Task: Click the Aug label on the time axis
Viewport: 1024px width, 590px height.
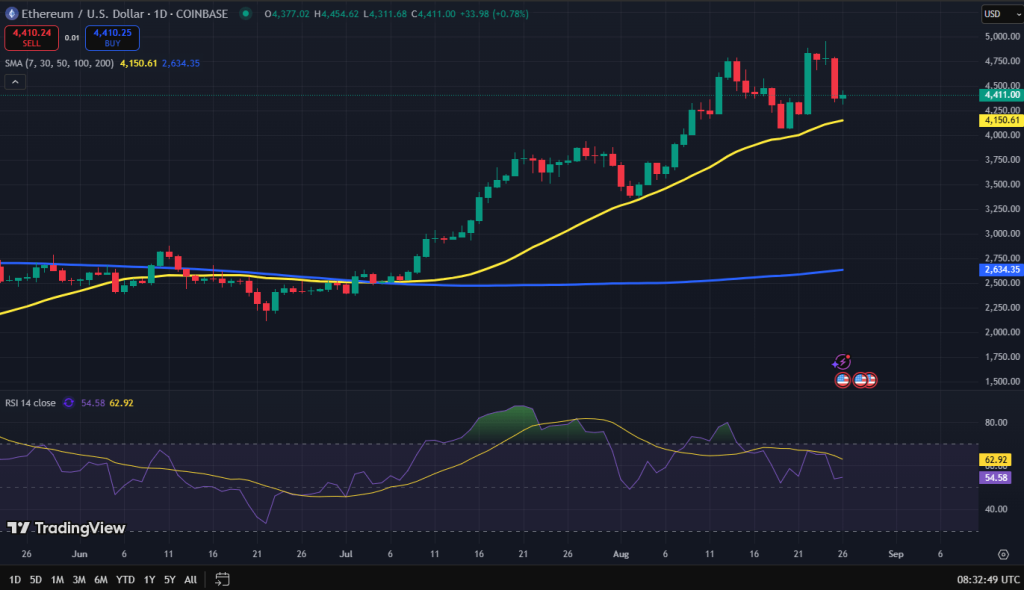Action: 621,554
